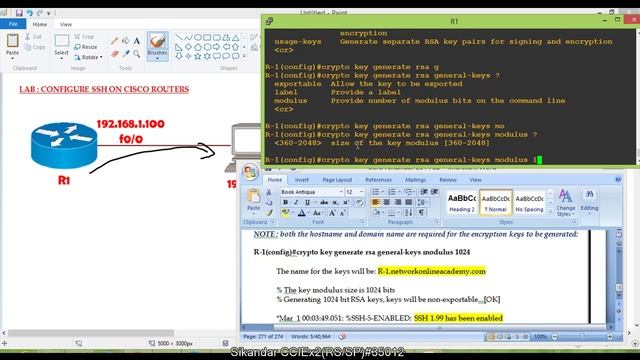The width and height of the screenshot is (640, 360).
Task: Click the Word proofing status icon
Action: pyautogui.click(x=342, y=336)
